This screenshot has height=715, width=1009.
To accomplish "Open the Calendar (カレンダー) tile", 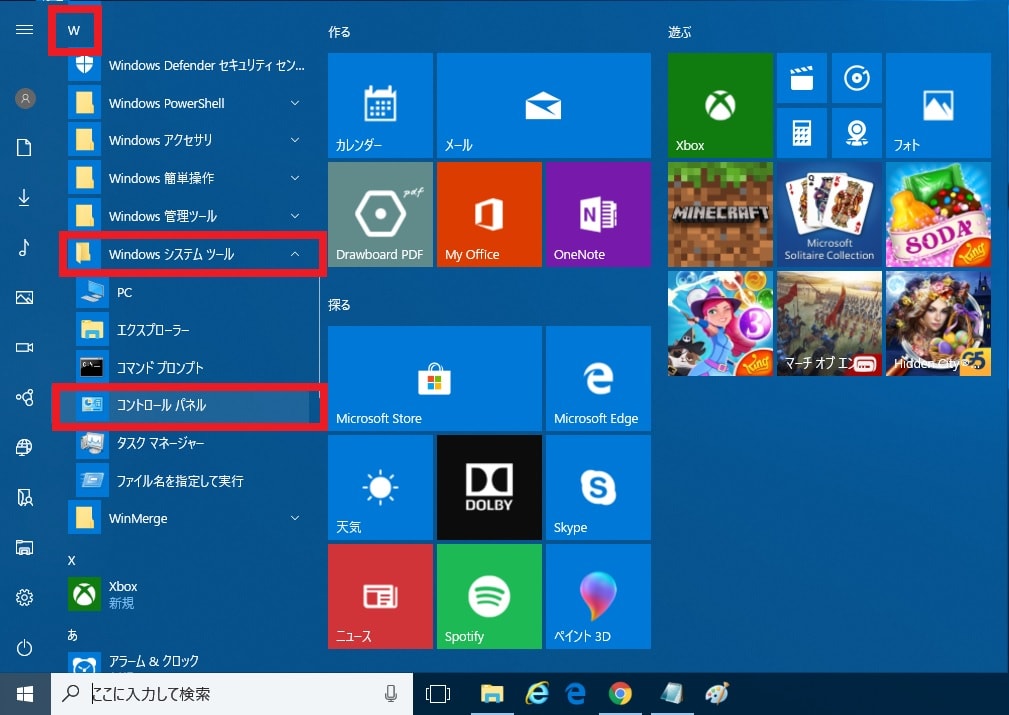I will (380, 106).
